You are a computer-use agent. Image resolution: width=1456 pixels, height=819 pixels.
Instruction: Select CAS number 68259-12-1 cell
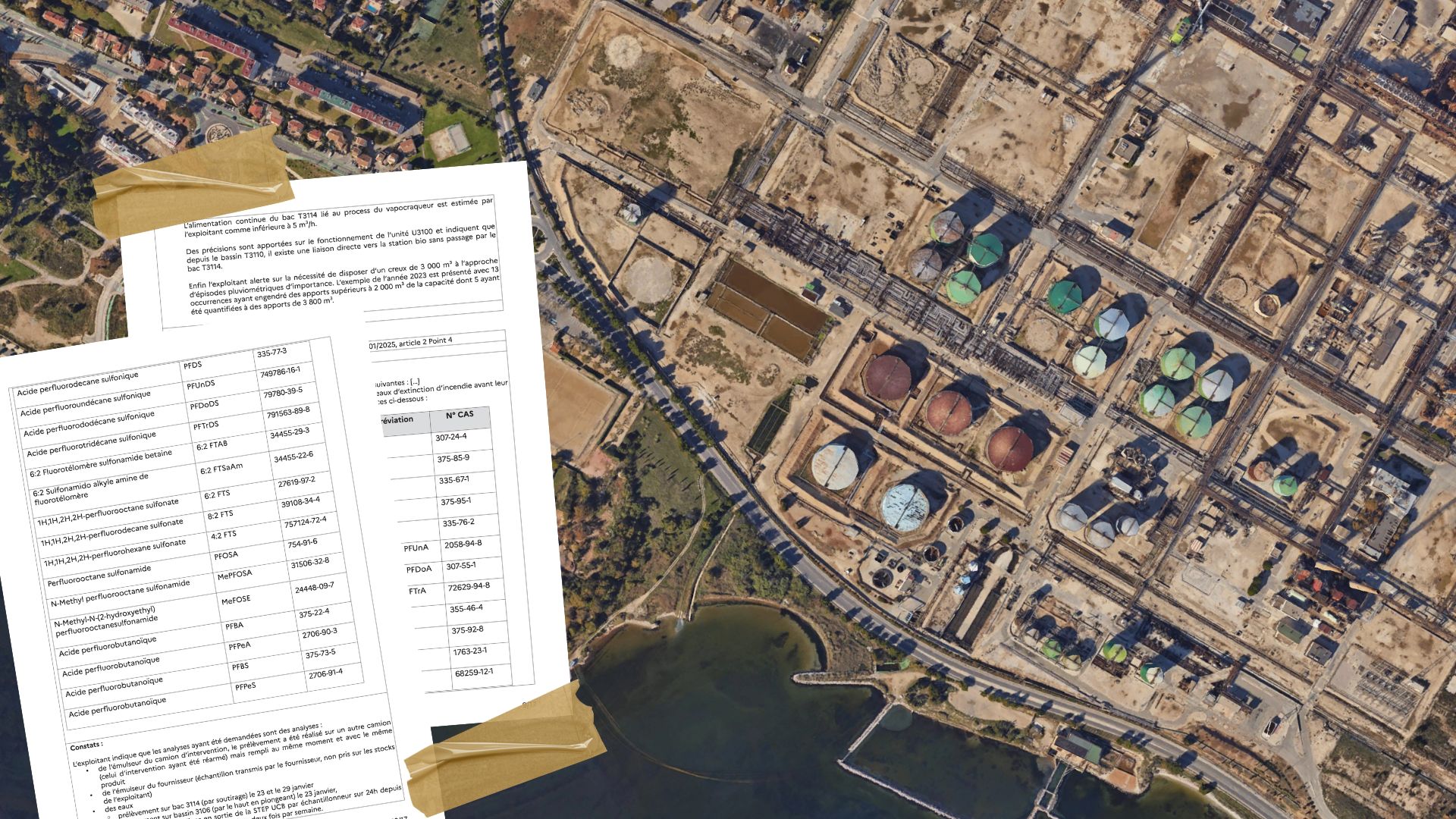[474, 673]
